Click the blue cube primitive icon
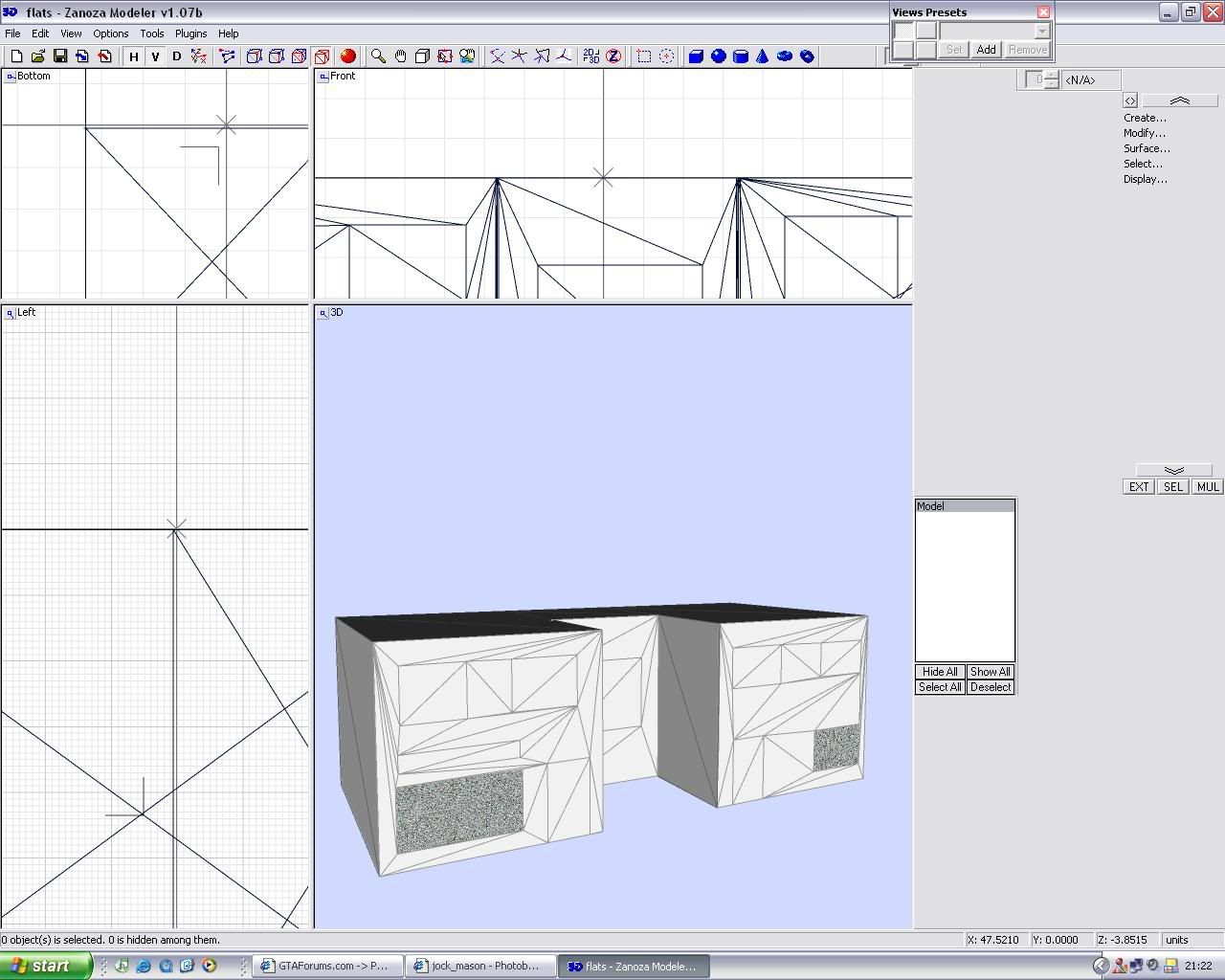This screenshot has height=980, width=1225. tap(696, 56)
